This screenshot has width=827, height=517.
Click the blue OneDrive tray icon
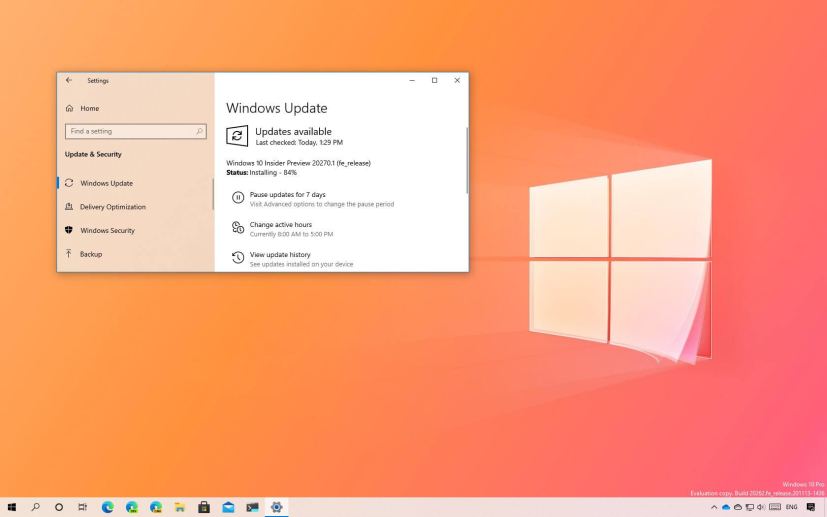(726, 508)
